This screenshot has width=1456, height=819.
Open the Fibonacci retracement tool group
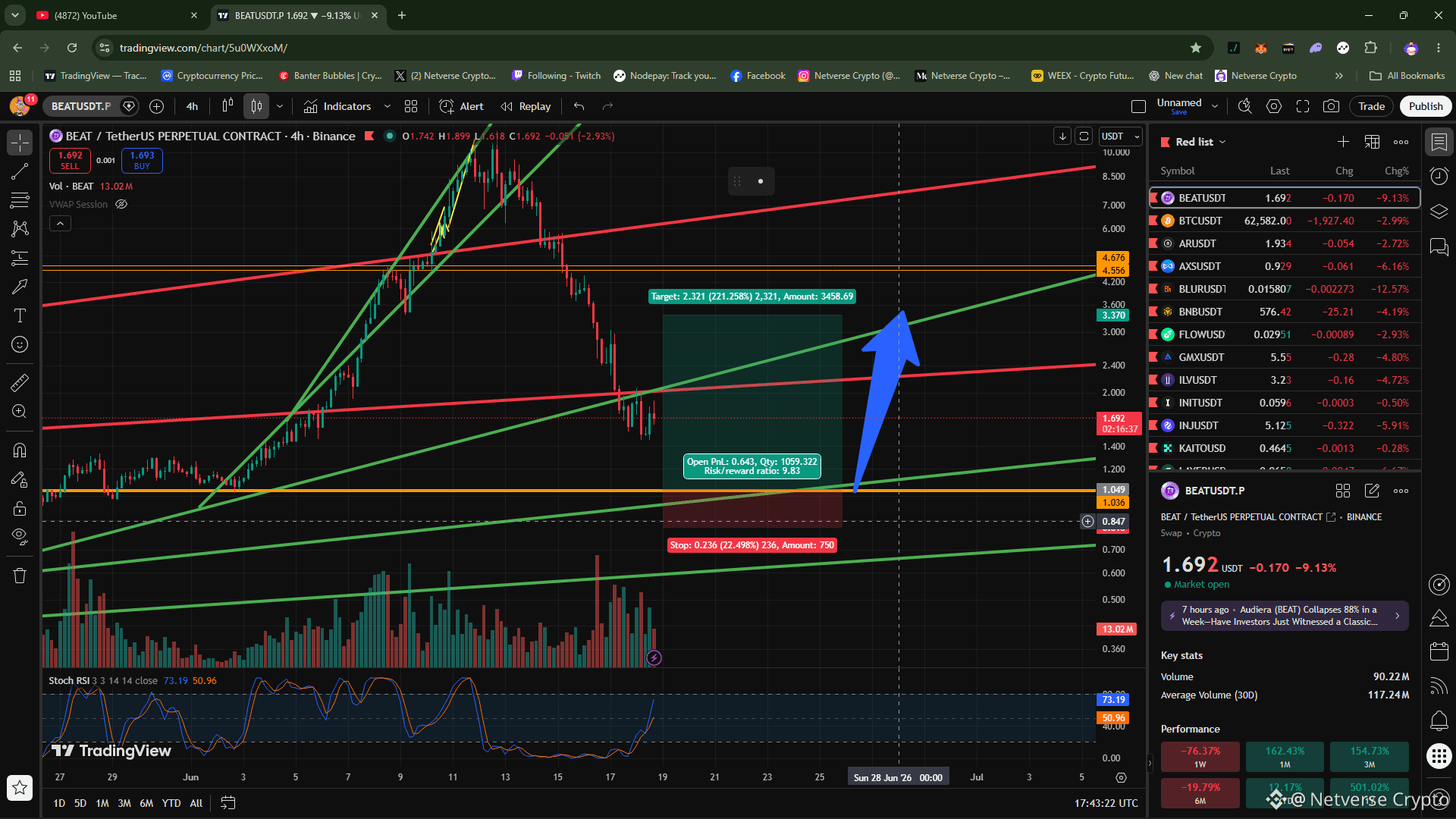(x=20, y=200)
